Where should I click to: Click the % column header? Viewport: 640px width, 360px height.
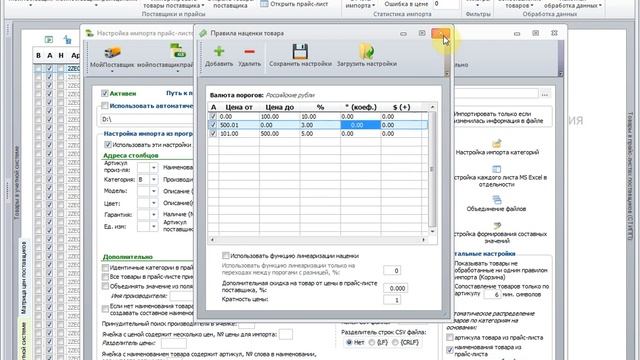(x=320, y=107)
